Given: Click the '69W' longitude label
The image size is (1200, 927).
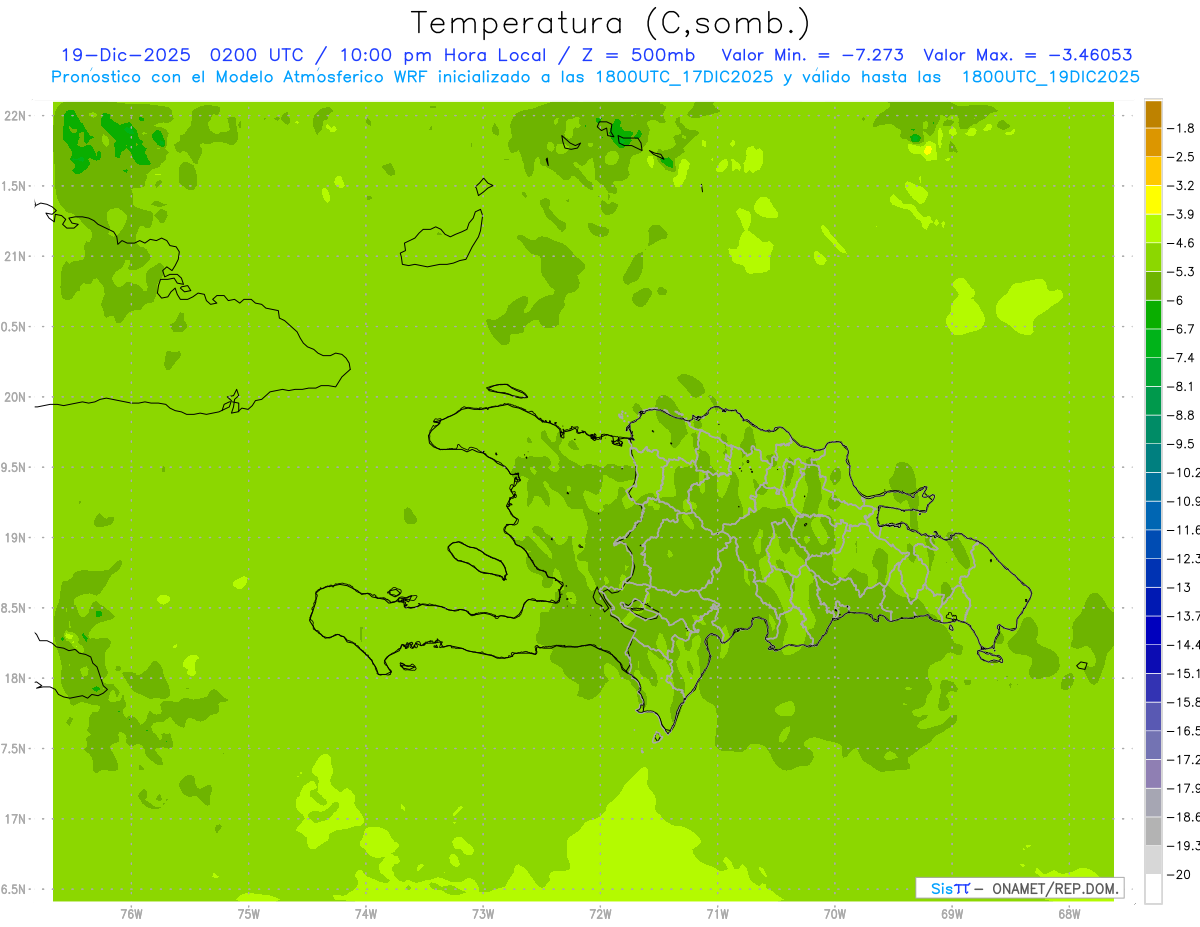Looking at the screenshot, I should pyautogui.click(x=952, y=913).
